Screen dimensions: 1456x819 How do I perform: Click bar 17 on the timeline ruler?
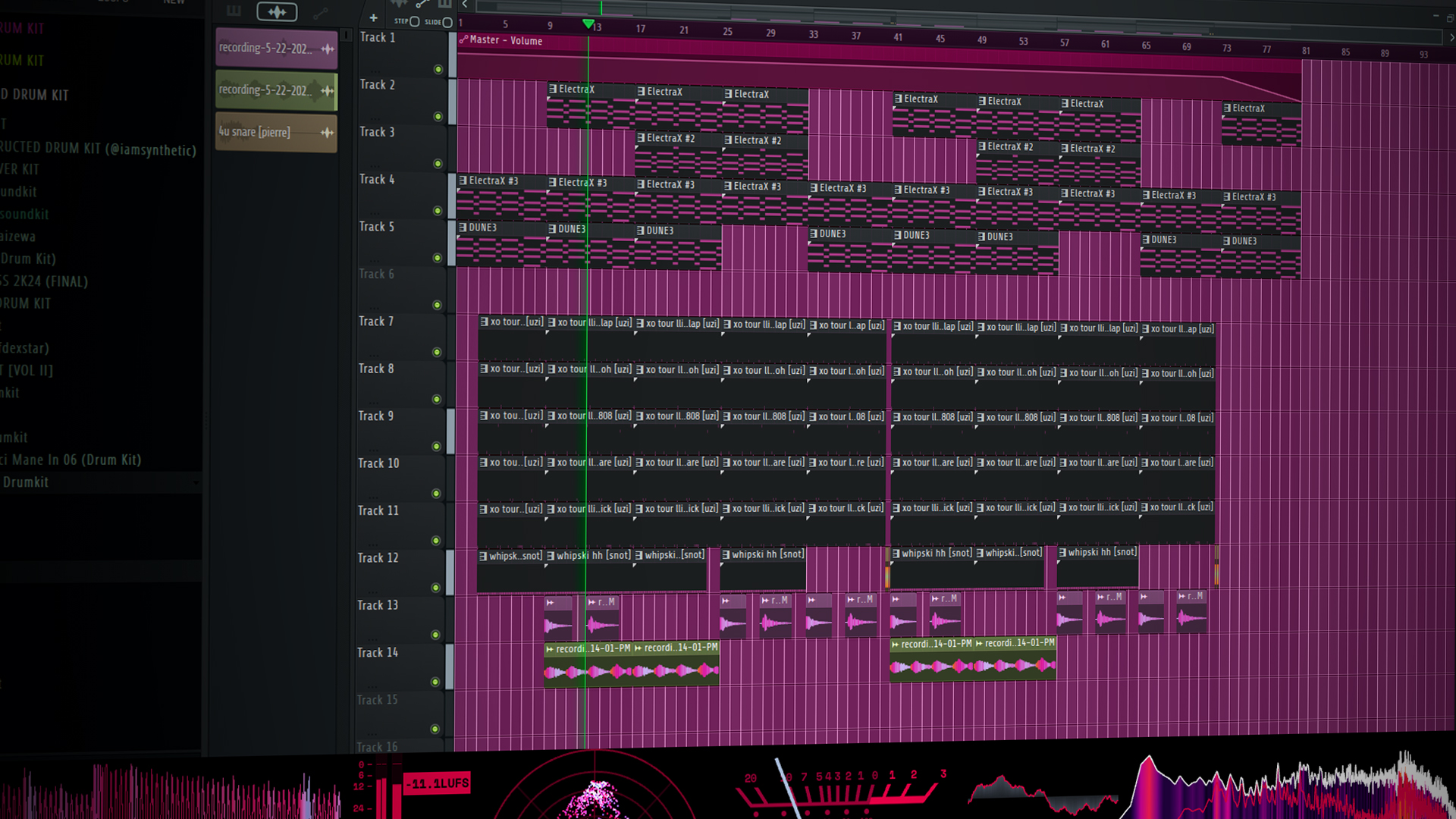tap(641, 28)
